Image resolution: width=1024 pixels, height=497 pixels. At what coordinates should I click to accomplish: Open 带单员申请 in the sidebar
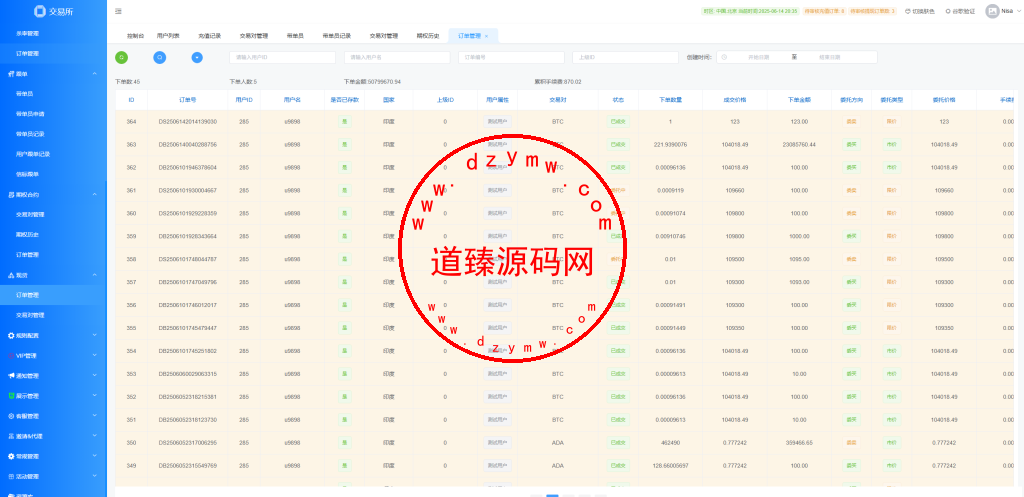30,114
